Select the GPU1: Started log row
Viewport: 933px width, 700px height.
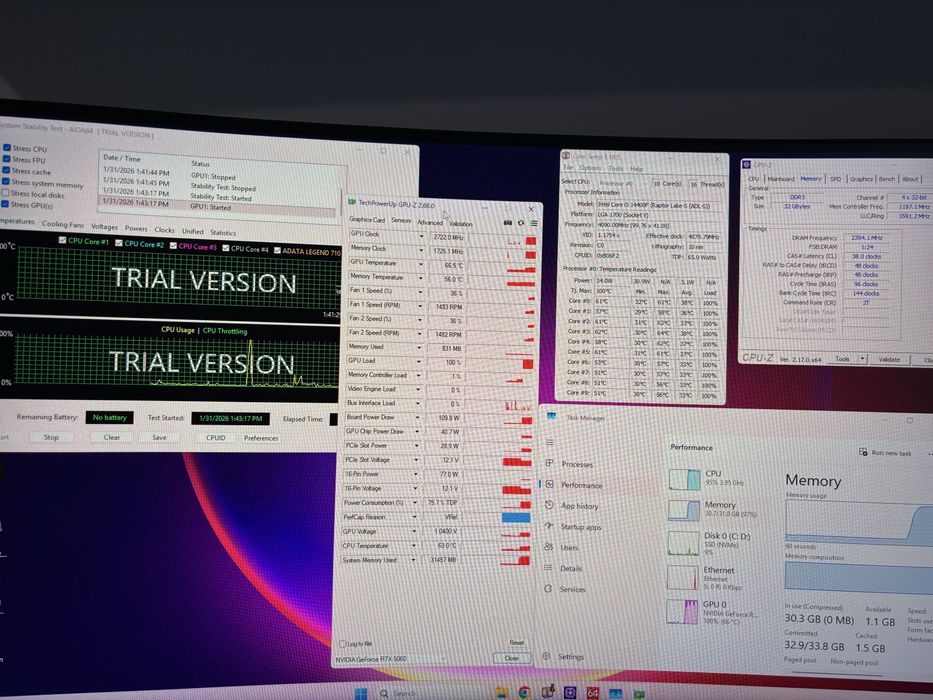(218, 206)
